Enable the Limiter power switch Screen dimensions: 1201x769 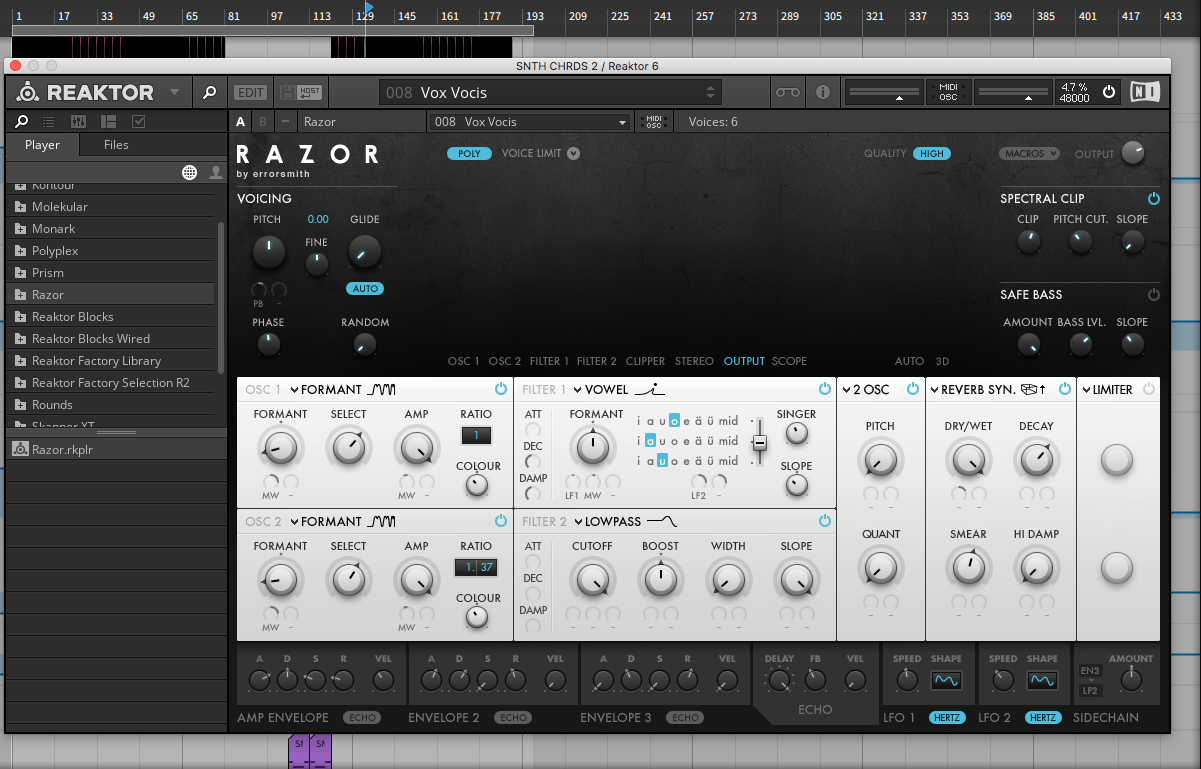click(x=1148, y=389)
